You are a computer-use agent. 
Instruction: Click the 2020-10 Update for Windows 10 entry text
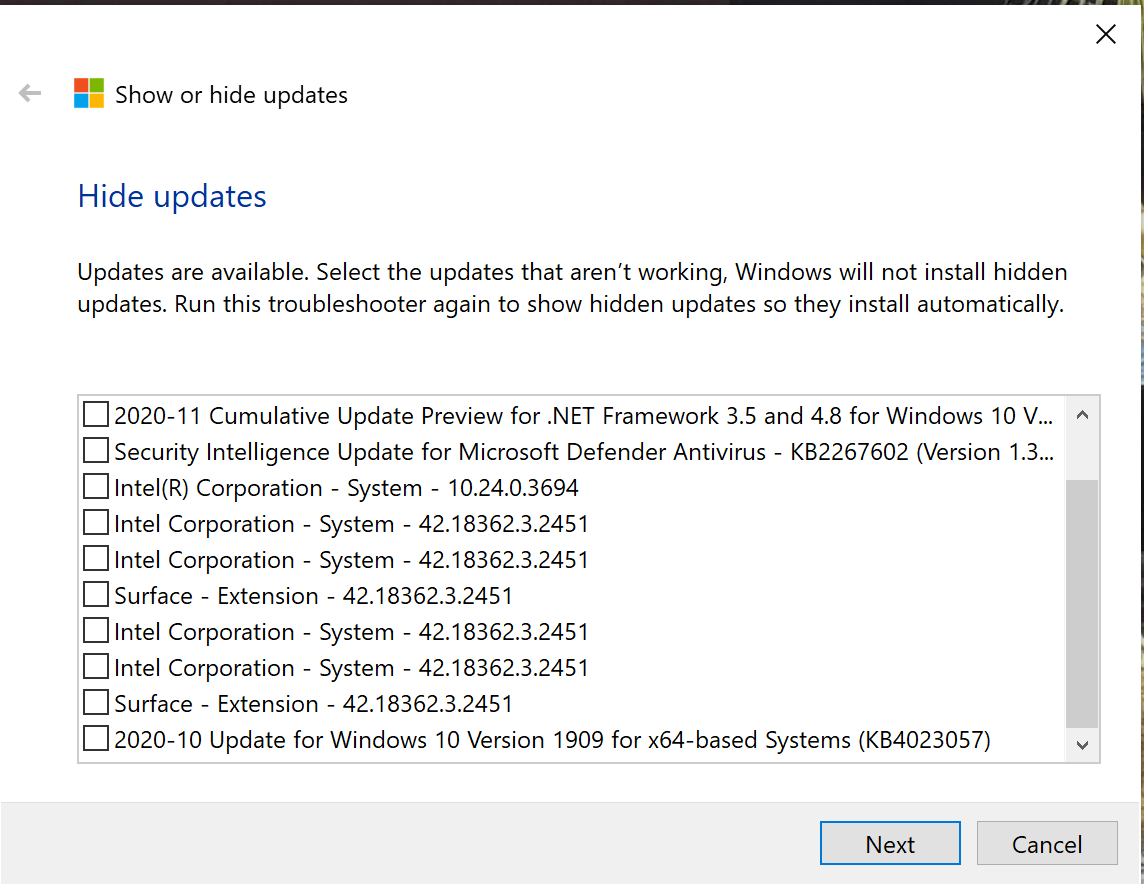[x=552, y=740]
